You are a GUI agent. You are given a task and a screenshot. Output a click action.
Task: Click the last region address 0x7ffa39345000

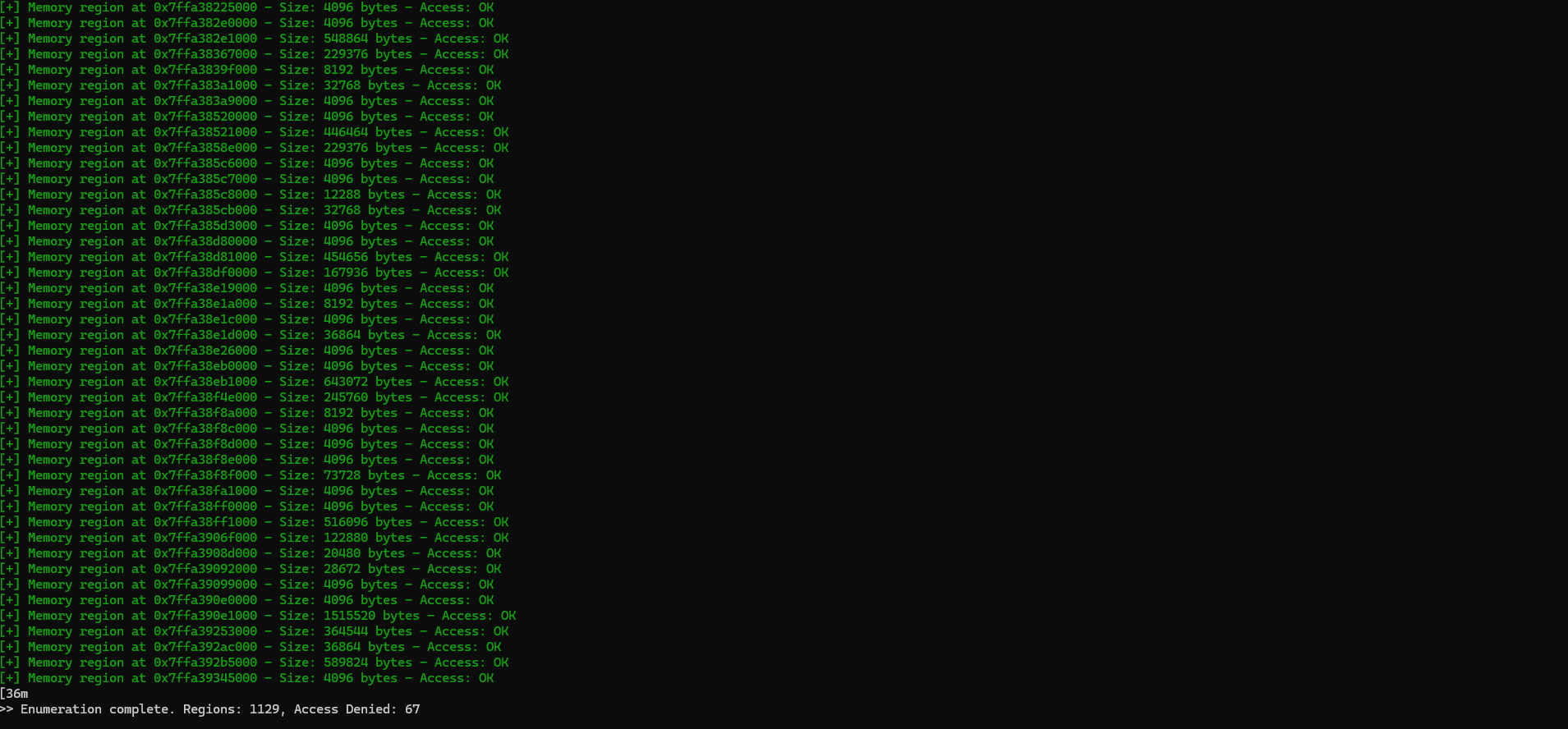205,678
